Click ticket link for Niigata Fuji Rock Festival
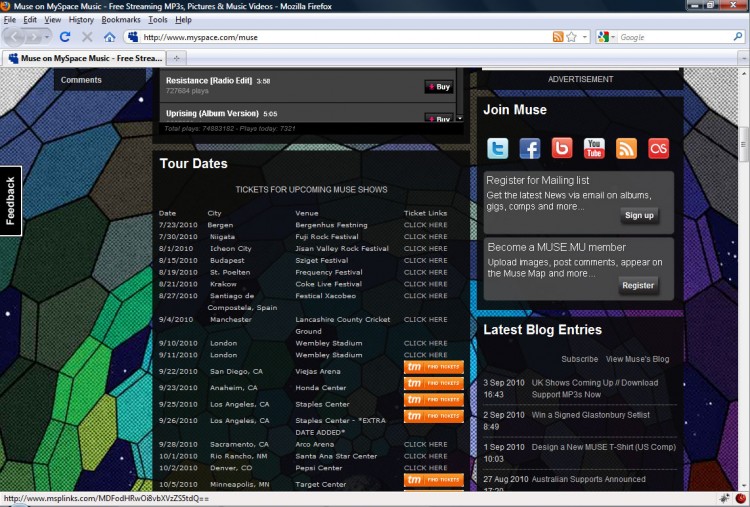The width and height of the screenshot is (750, 507). (x=426, y=237)
